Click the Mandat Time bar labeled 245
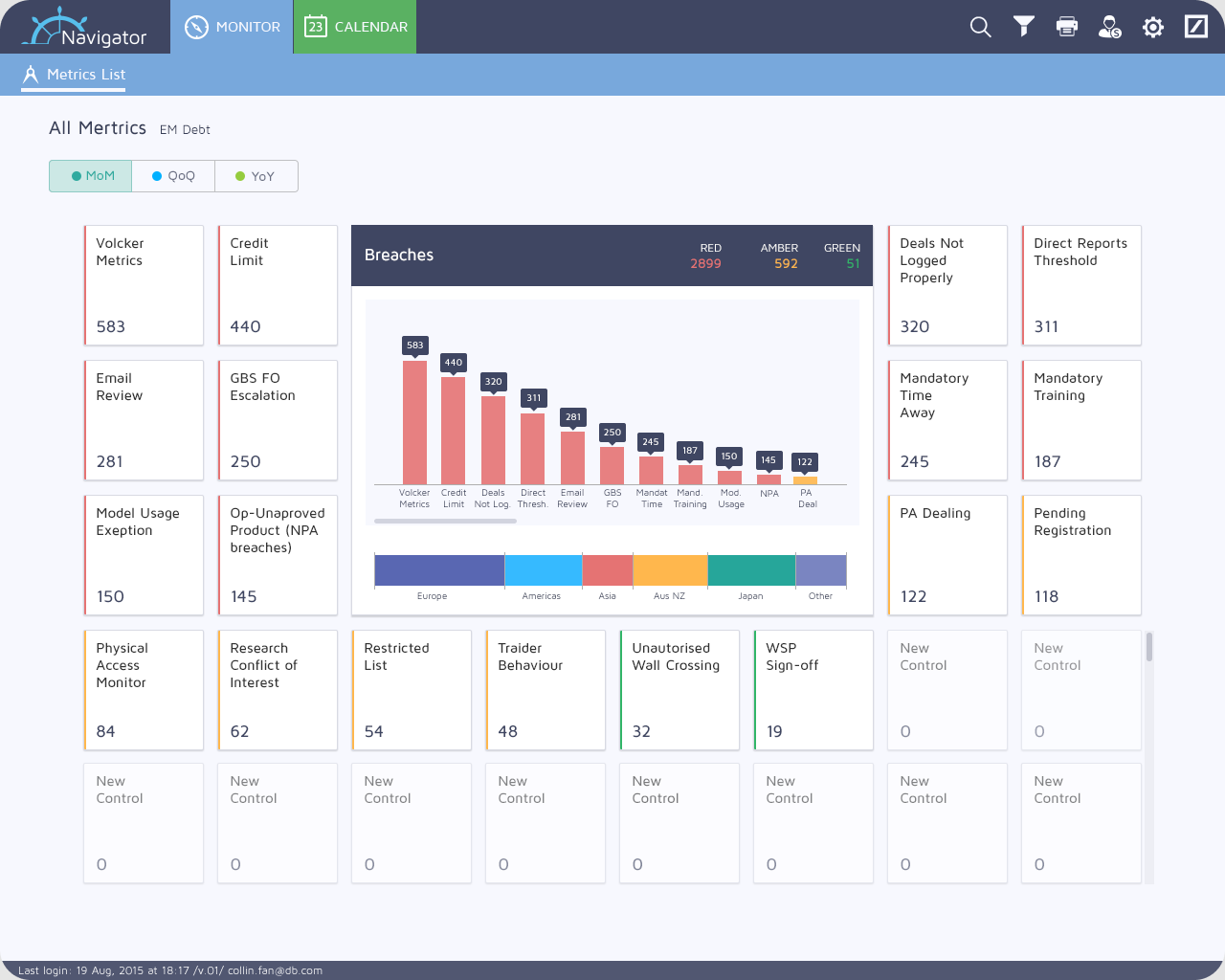The width and height of the screenshot is (1225, 980). (x=651, y=470)
